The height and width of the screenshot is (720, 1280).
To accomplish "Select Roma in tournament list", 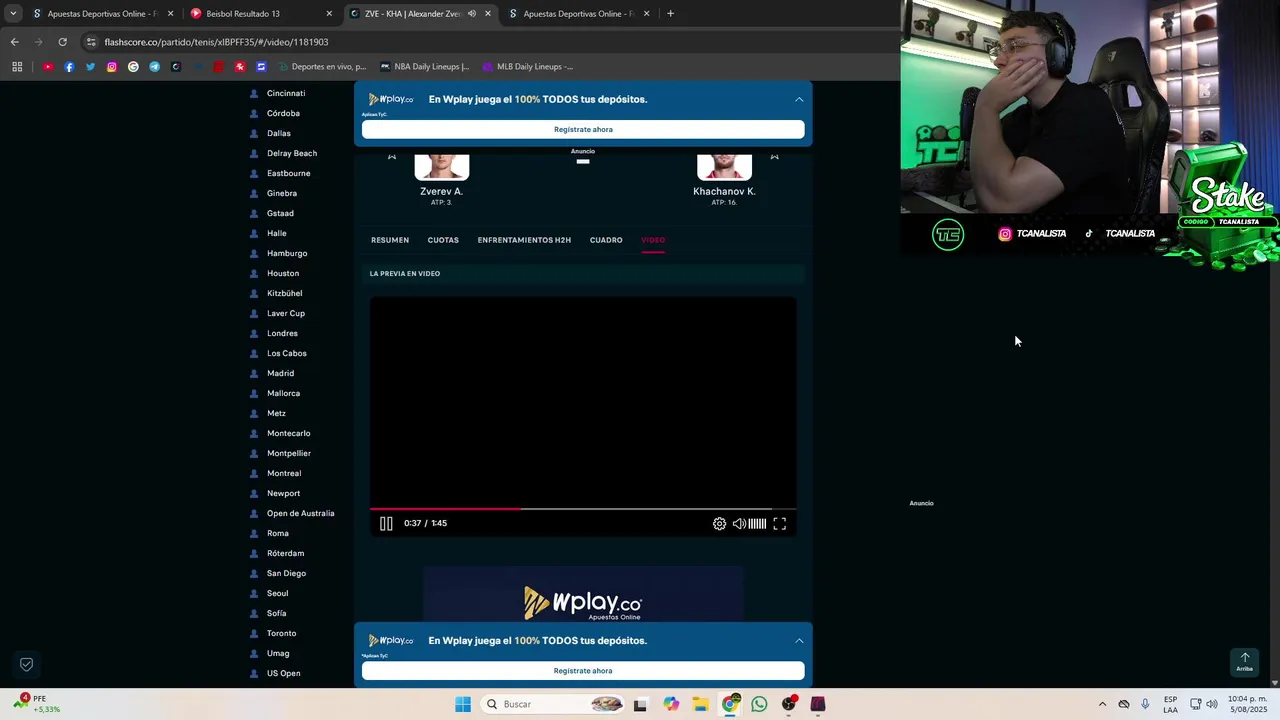I will coord(277,533).
